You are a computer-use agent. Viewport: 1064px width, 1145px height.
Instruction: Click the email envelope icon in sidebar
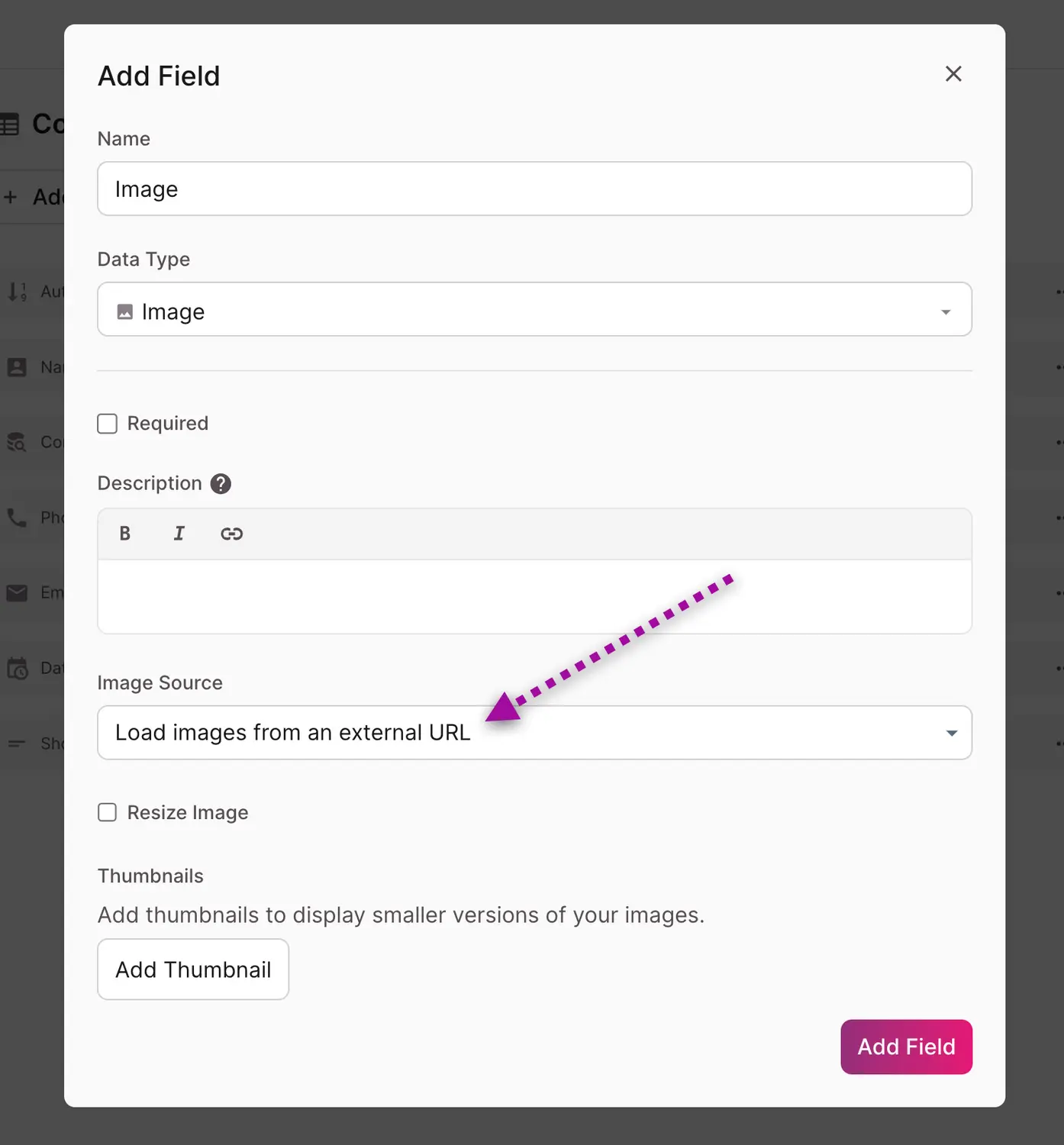17,593
